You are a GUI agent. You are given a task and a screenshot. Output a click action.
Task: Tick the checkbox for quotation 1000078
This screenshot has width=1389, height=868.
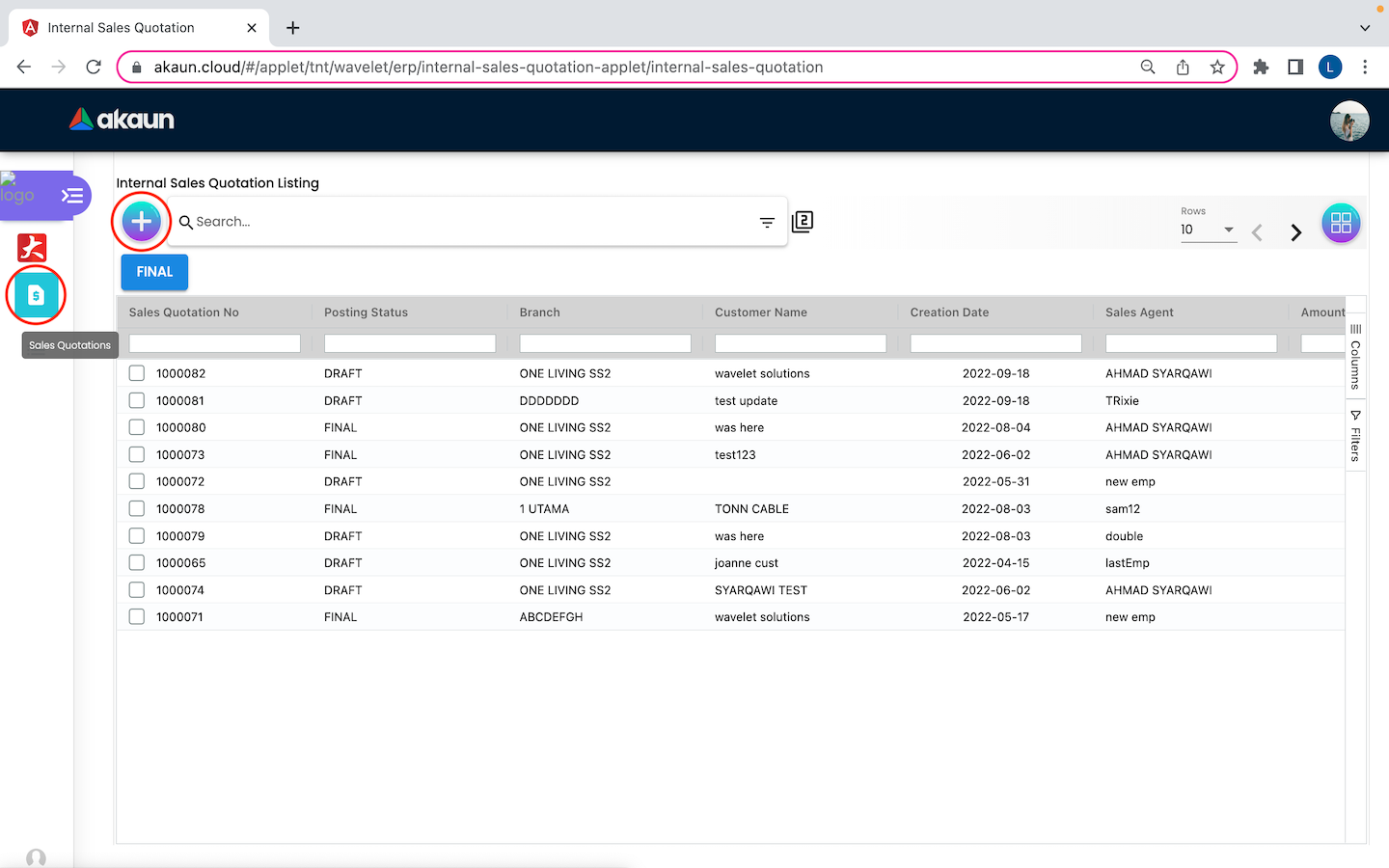click(137, 508)
